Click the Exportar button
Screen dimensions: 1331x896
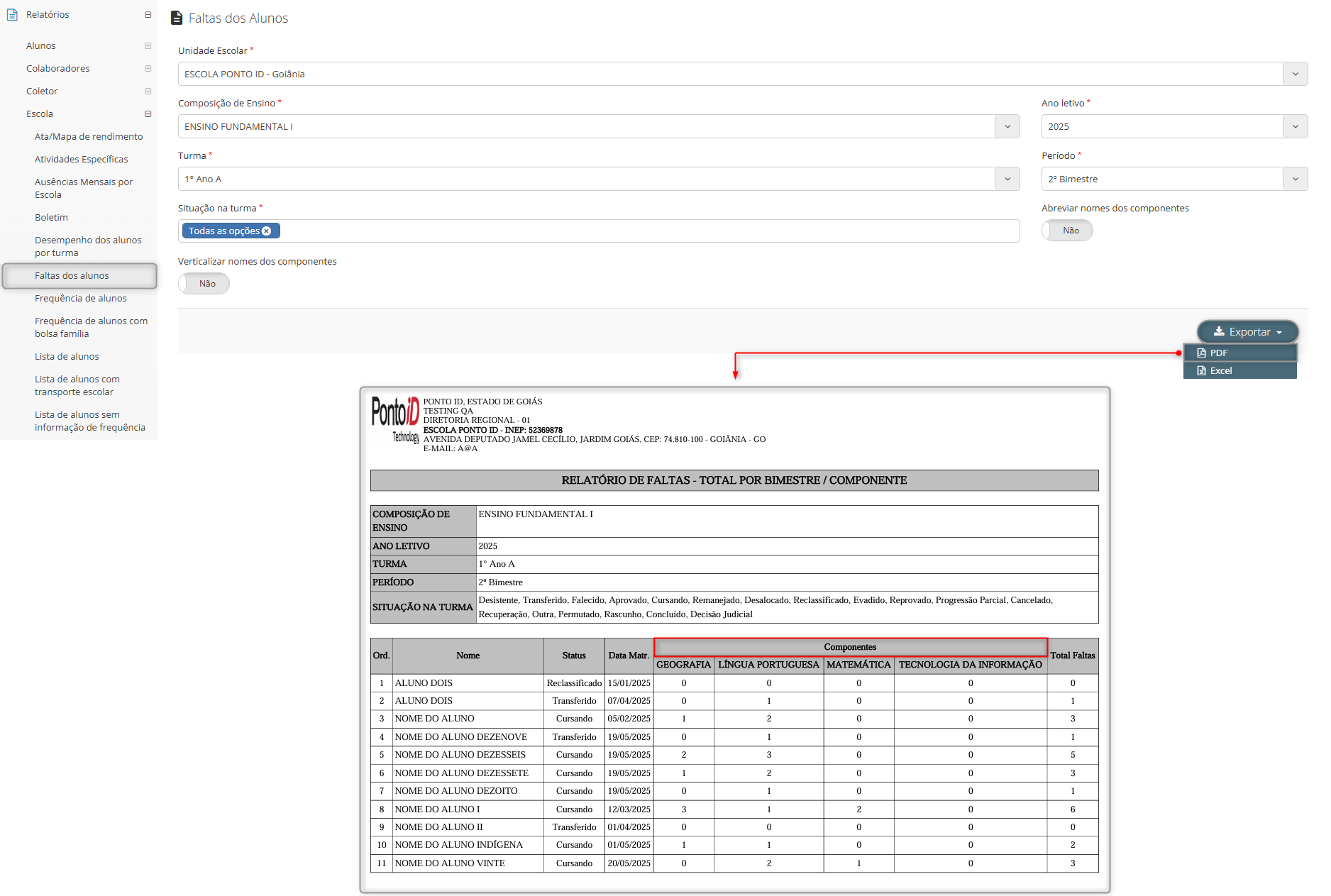(x=1247, y=332)
